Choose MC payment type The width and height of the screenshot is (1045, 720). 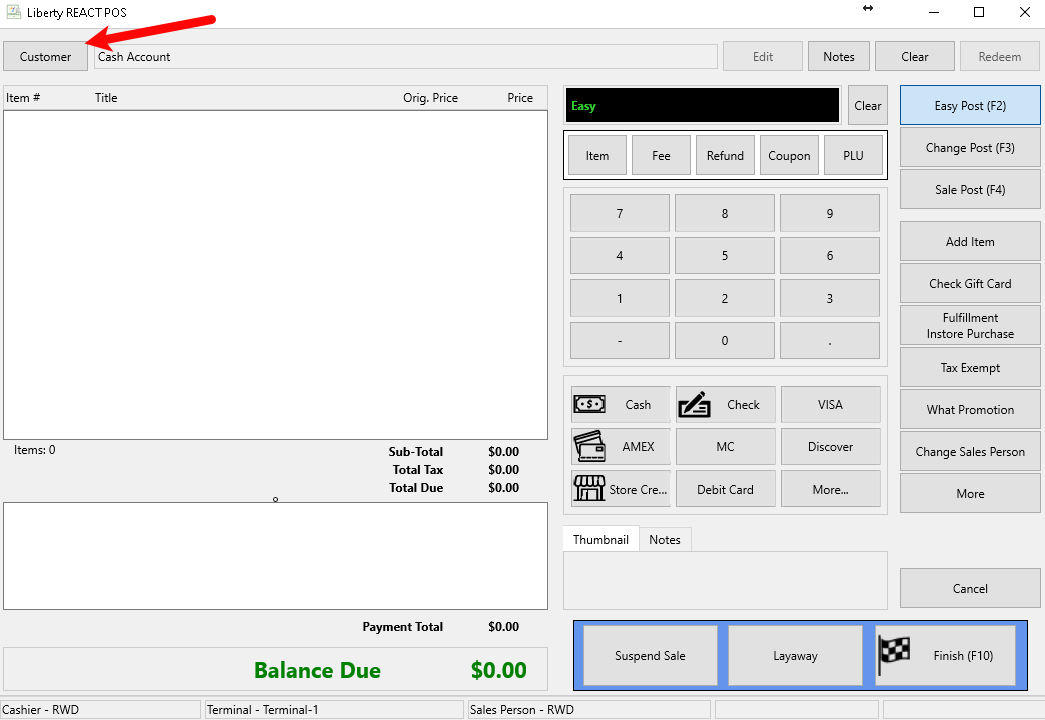pos(726,447)
